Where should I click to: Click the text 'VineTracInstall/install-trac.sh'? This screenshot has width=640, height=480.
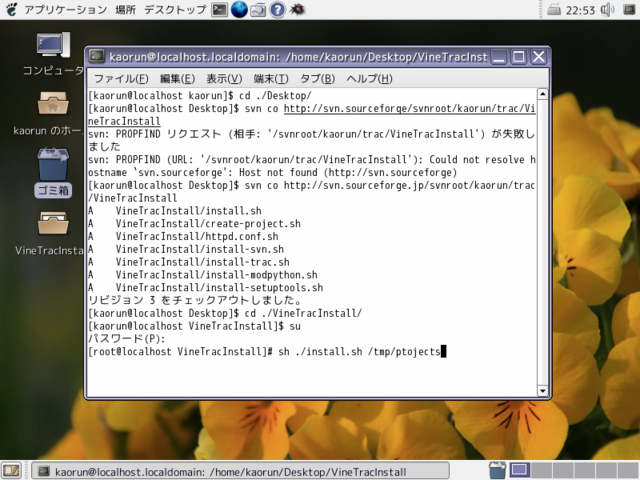(202, 262)
